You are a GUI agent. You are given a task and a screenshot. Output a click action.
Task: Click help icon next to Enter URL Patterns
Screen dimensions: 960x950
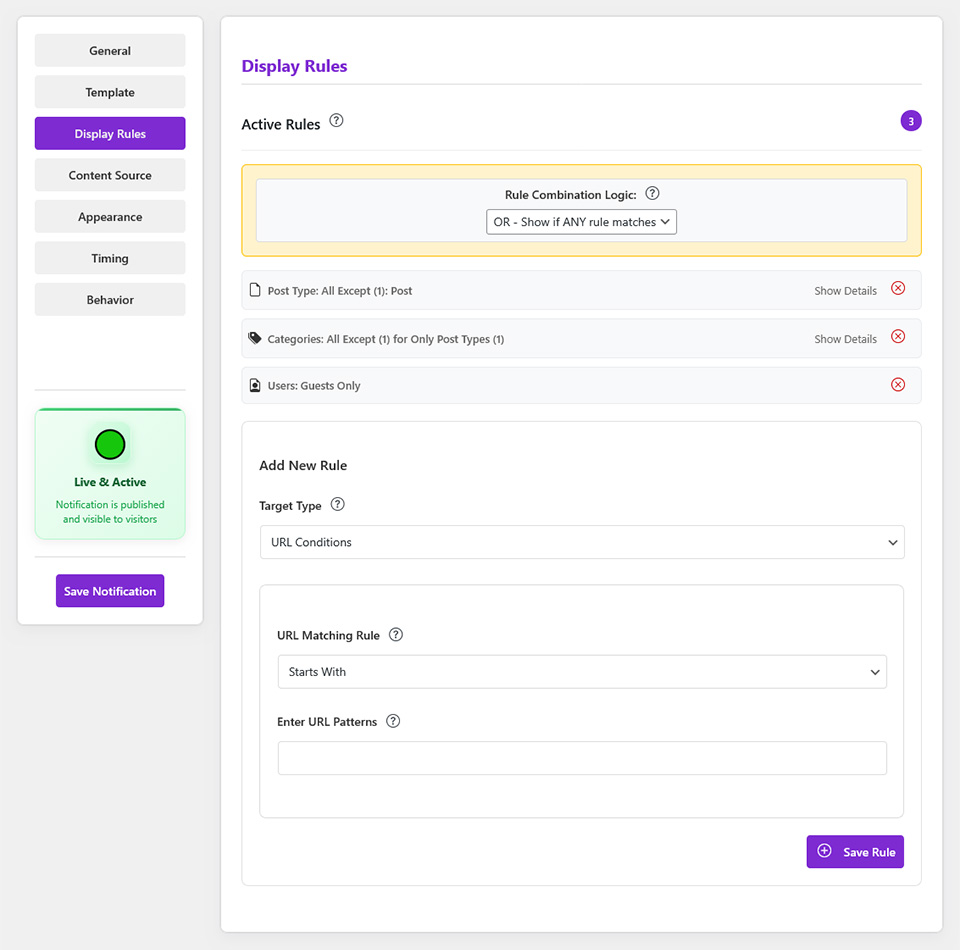pos(393,721)
